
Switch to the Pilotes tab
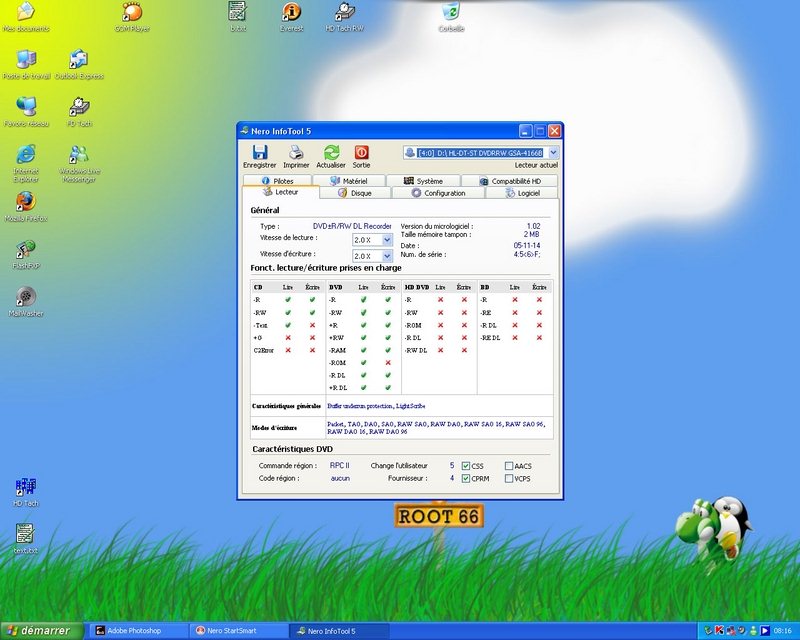[278, 181]
